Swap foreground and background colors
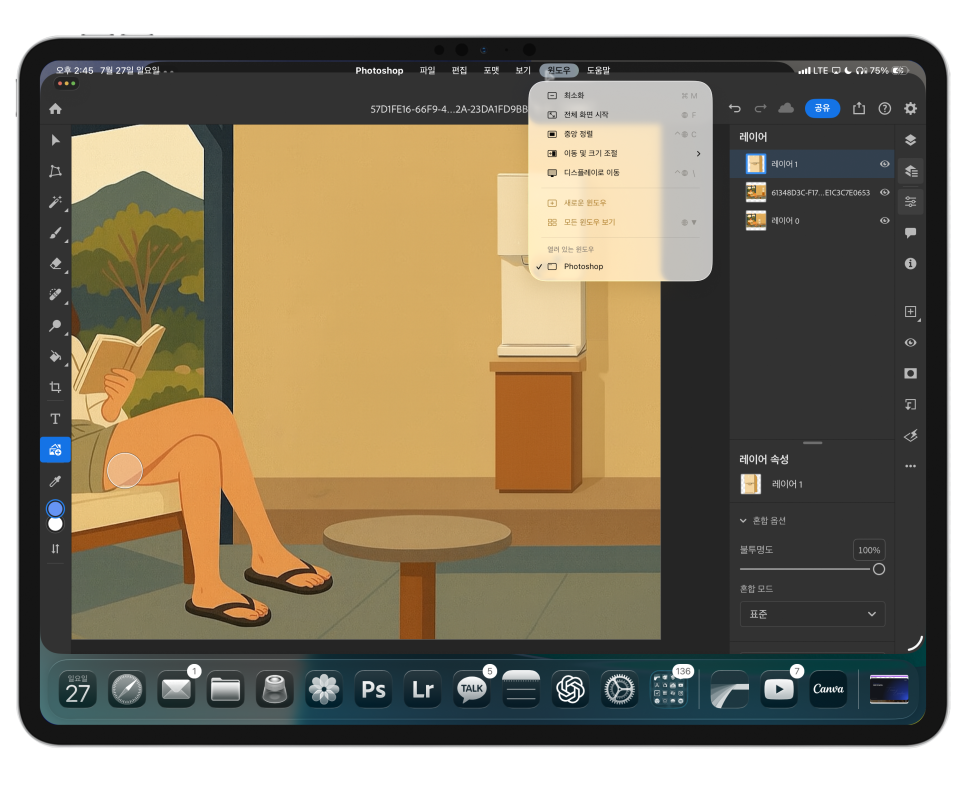 coord(55,548)
